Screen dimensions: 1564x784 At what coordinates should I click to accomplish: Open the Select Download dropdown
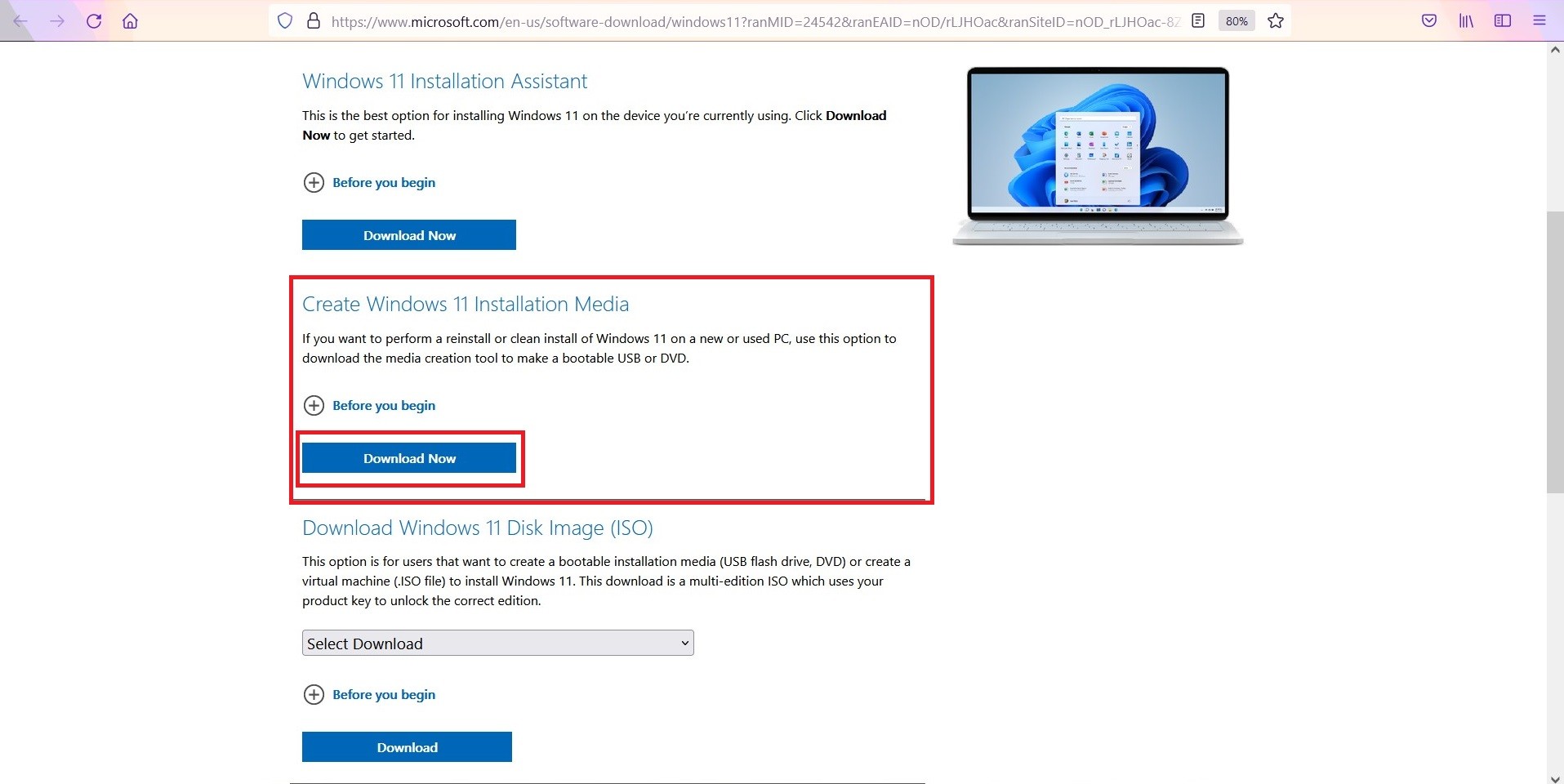pyautogui.click(x=498, y=643)
